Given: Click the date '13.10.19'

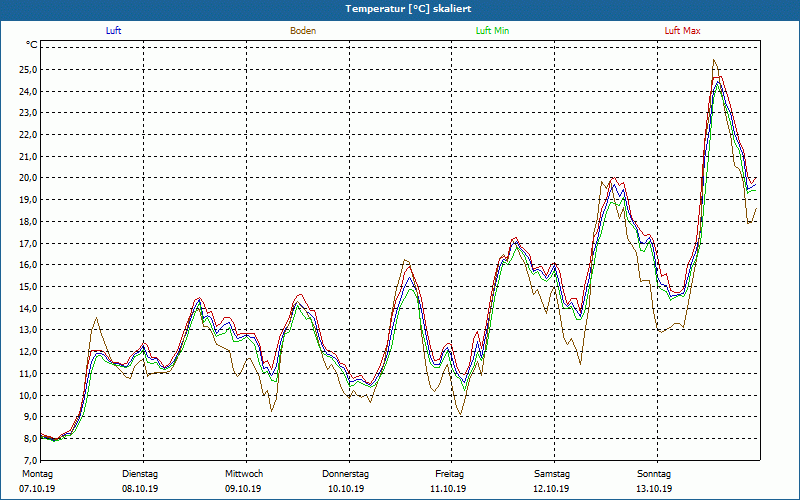Looking at the screenshot, I should point(654,489).
